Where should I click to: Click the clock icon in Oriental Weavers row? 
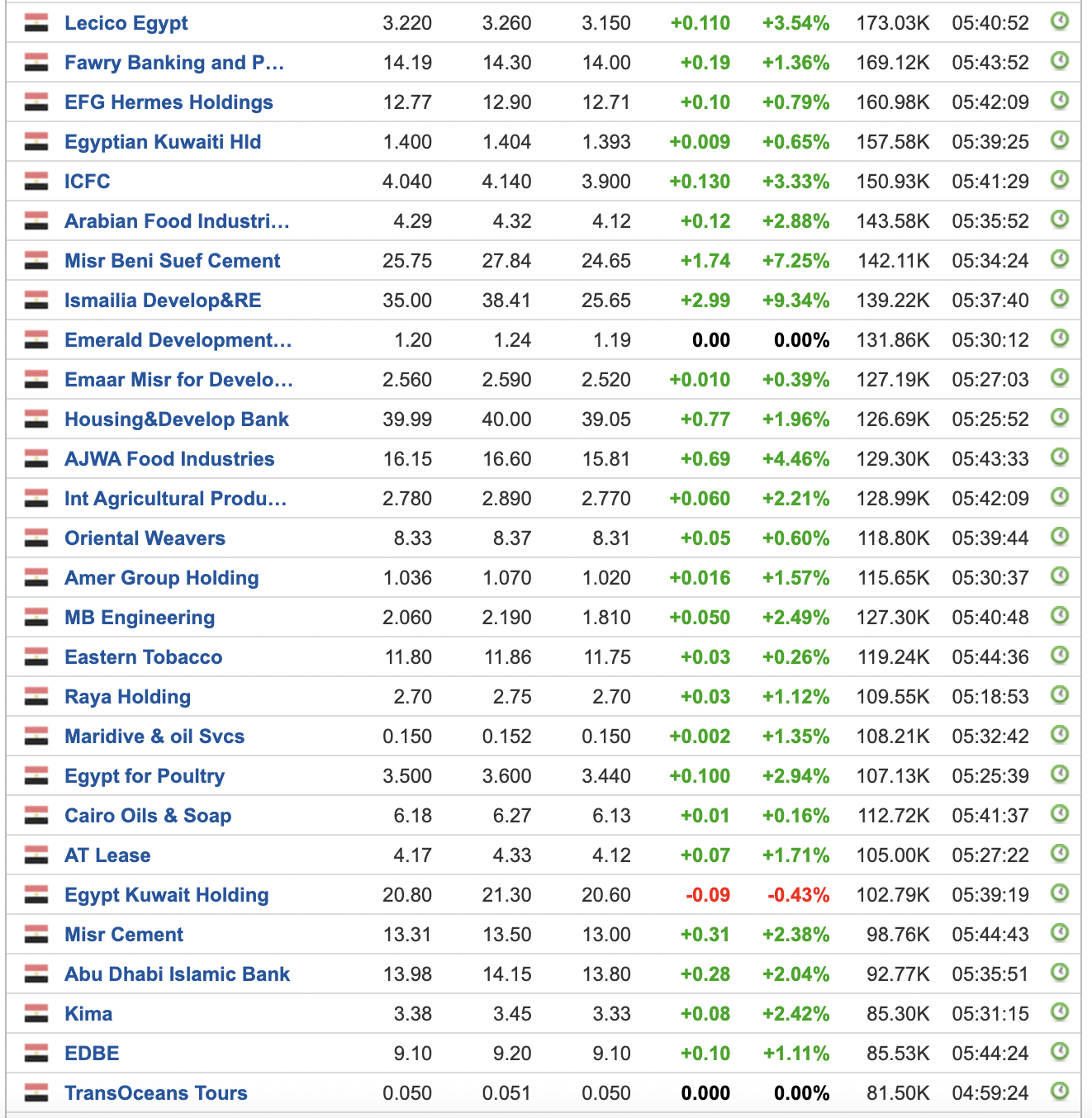click(x=1060, y=536)
